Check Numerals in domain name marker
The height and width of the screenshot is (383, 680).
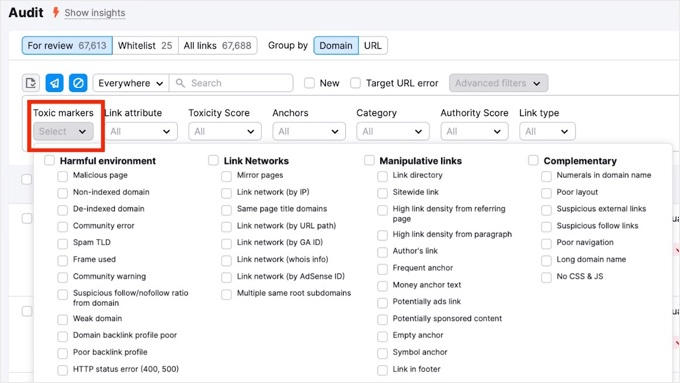pyautogui.click(x=546, y=176)
